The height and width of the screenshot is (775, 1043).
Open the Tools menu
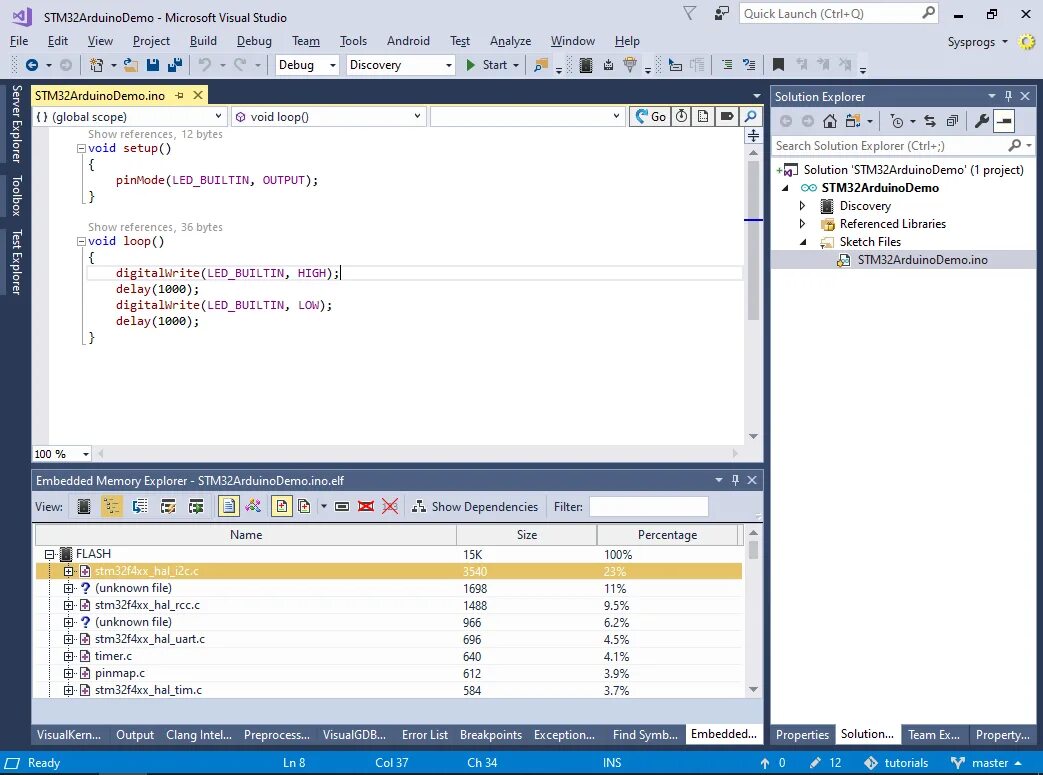(x=353, y=41)
